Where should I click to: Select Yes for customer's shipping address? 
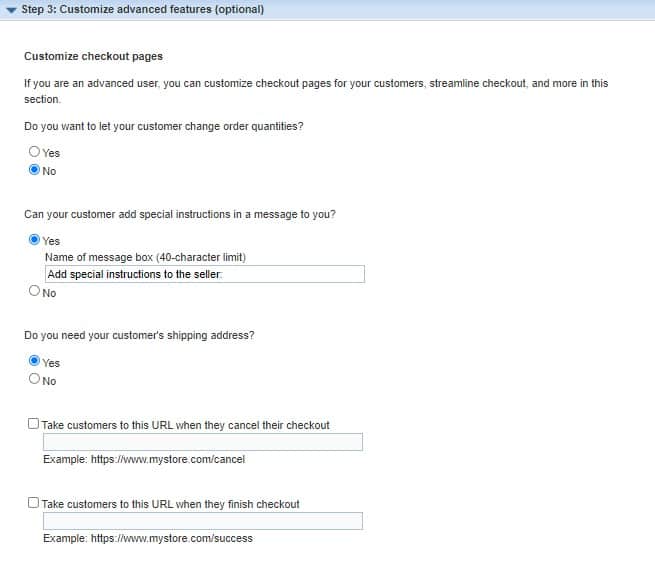[x=34, y=361]
